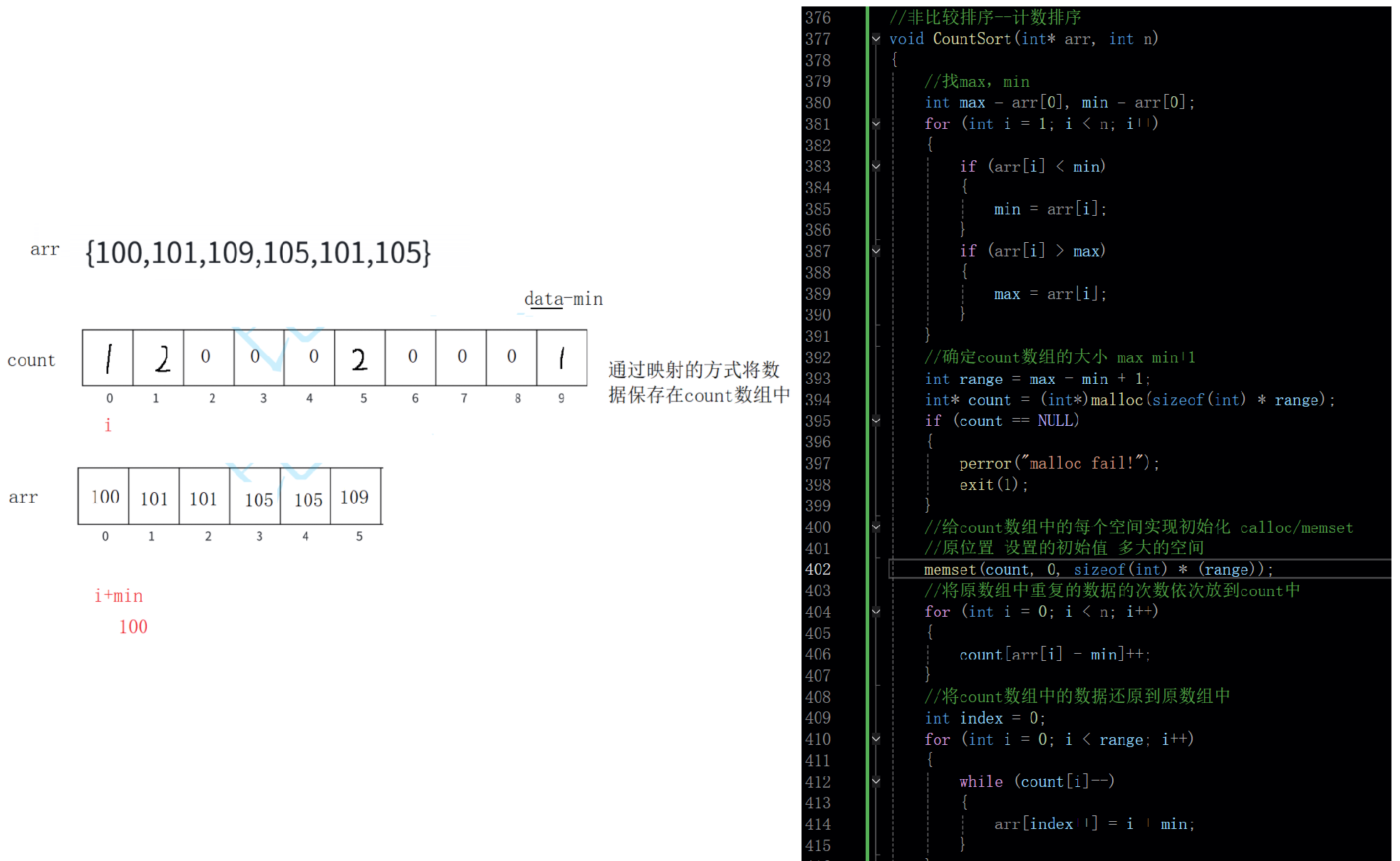The image size is (1400, 861).
Task: Collapse the for loop at line 410
Action: (x=876, y=739)
